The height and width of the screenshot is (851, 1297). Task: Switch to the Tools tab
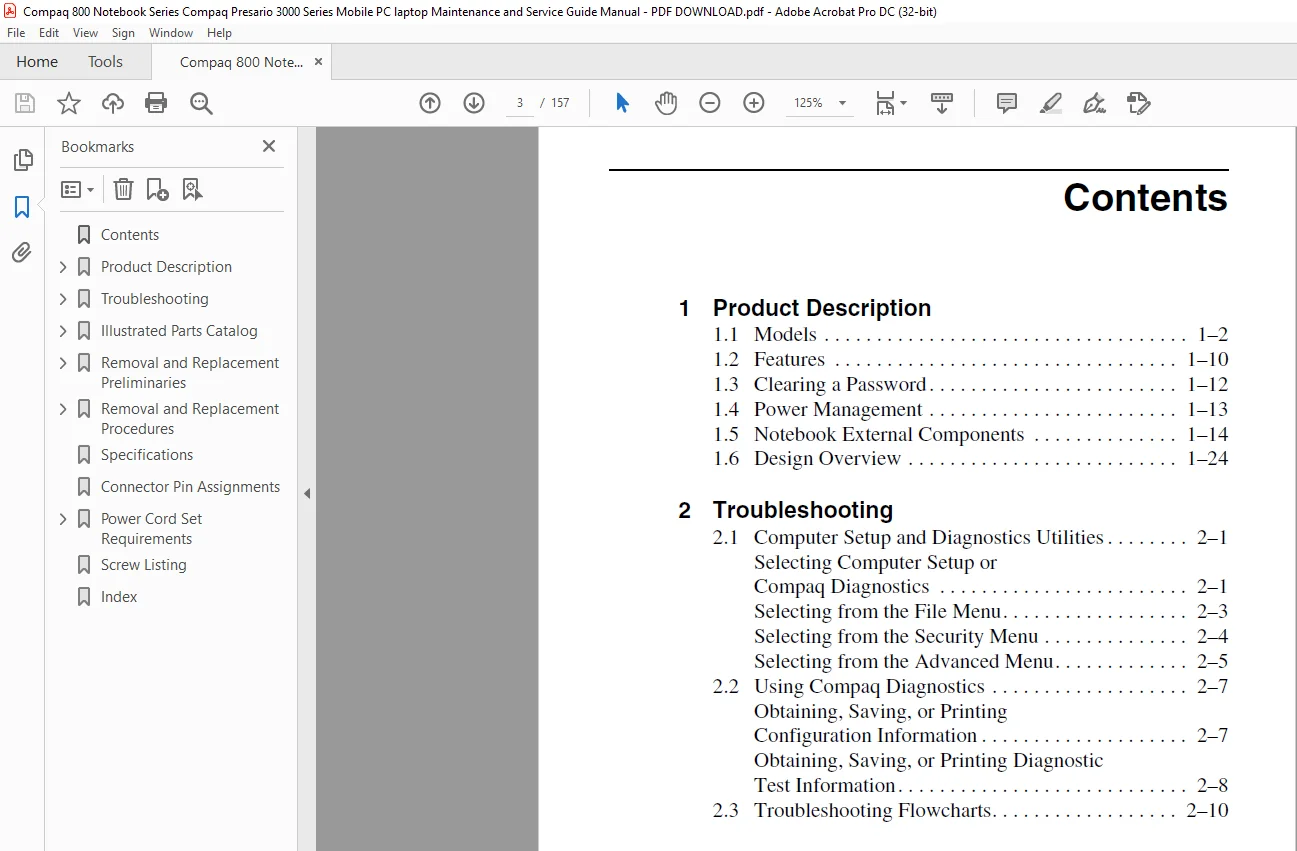105,62
